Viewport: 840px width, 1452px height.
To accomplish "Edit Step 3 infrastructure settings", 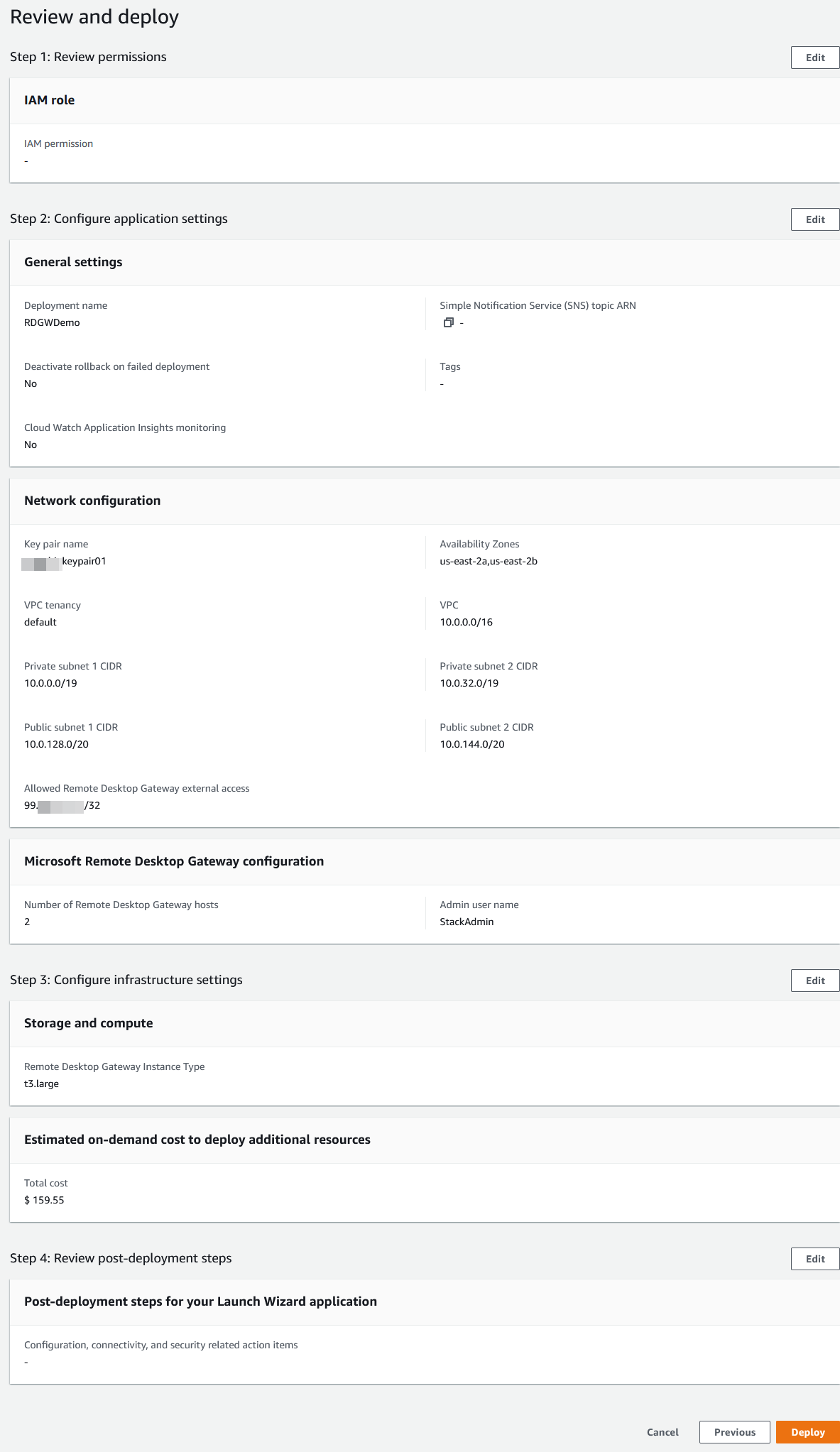I will tap(814, 981).
